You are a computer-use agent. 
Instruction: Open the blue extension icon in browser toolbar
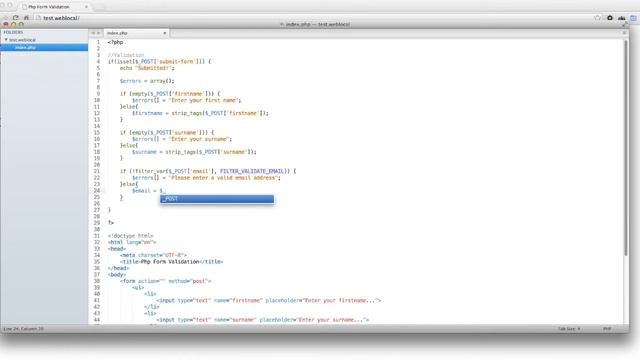(633, 18)
